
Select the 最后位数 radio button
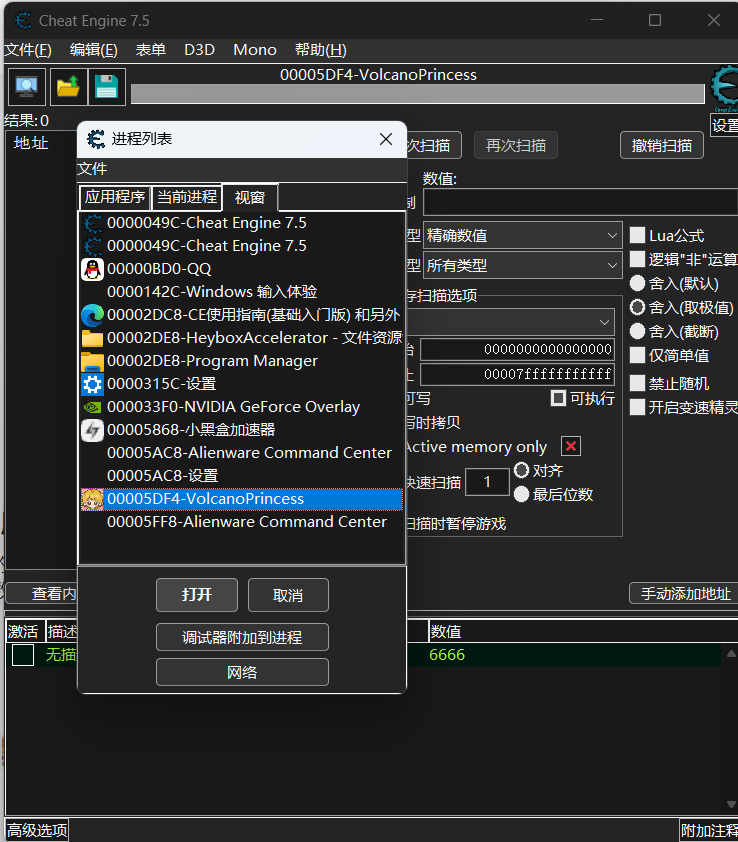pyautogui.click(x=521, y=494)
